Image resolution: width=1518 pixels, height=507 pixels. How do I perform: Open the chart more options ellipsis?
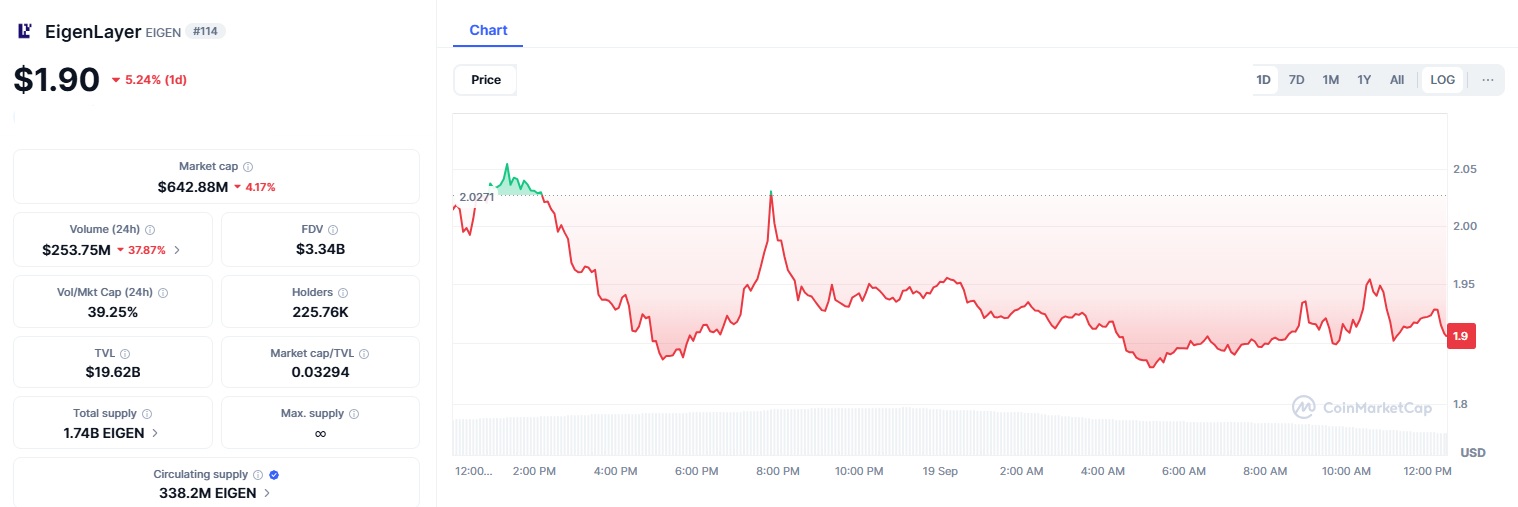click(x=1488, y=80)
